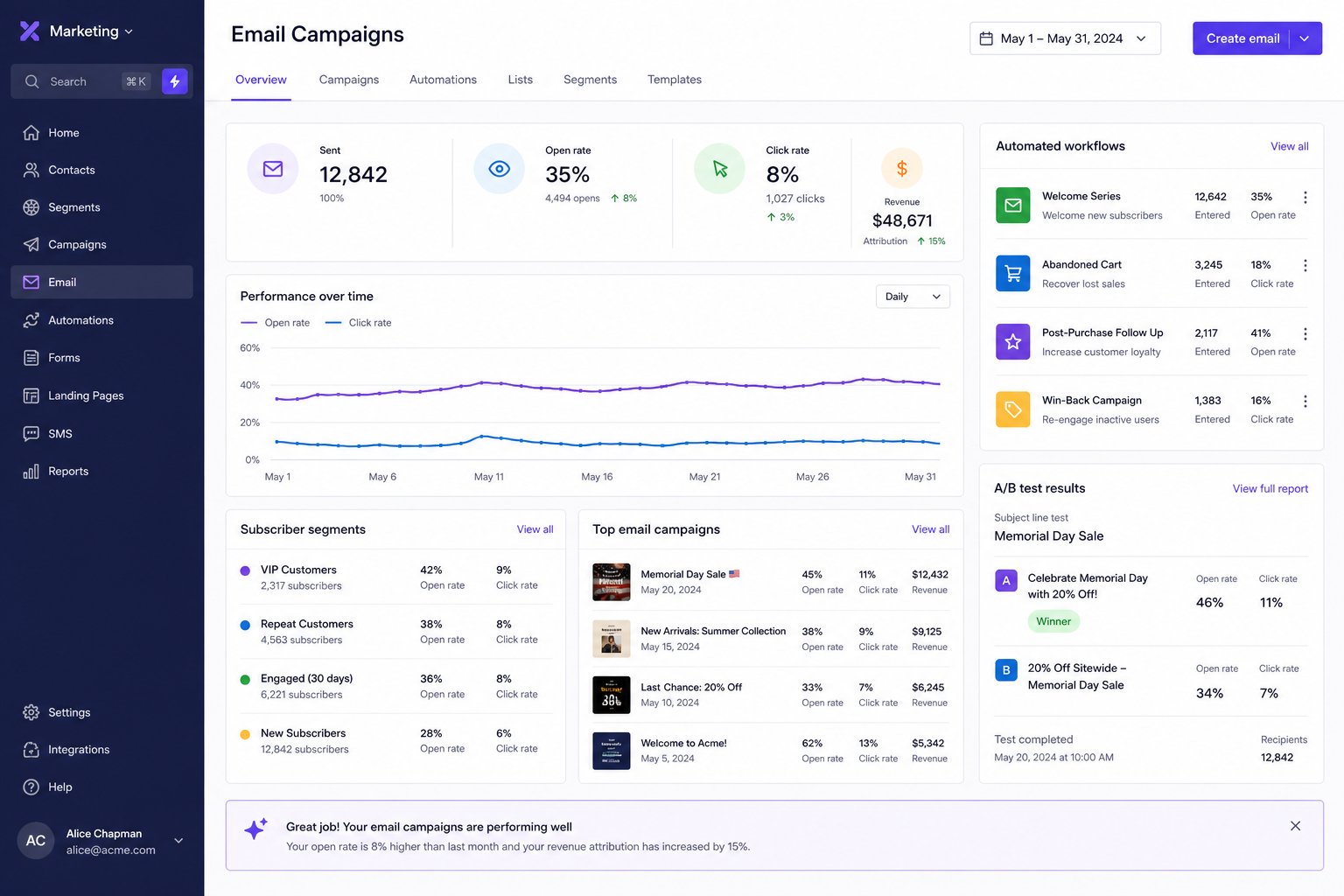Expand the Create email dropdown arrow
Viewport: 1344px width, 896px height.
tap(1305, 38)
